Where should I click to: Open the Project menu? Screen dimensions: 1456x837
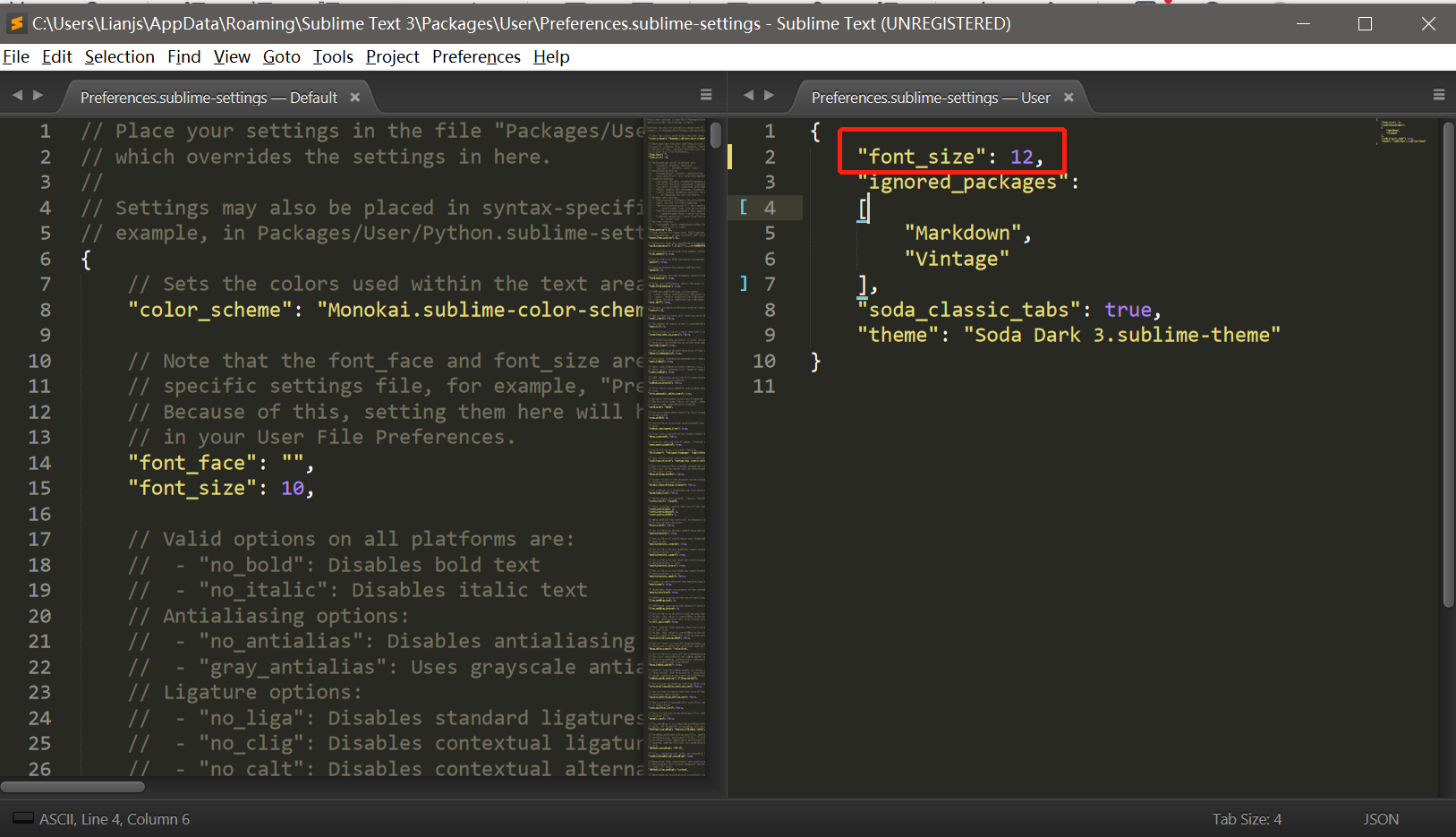[393, 57]
